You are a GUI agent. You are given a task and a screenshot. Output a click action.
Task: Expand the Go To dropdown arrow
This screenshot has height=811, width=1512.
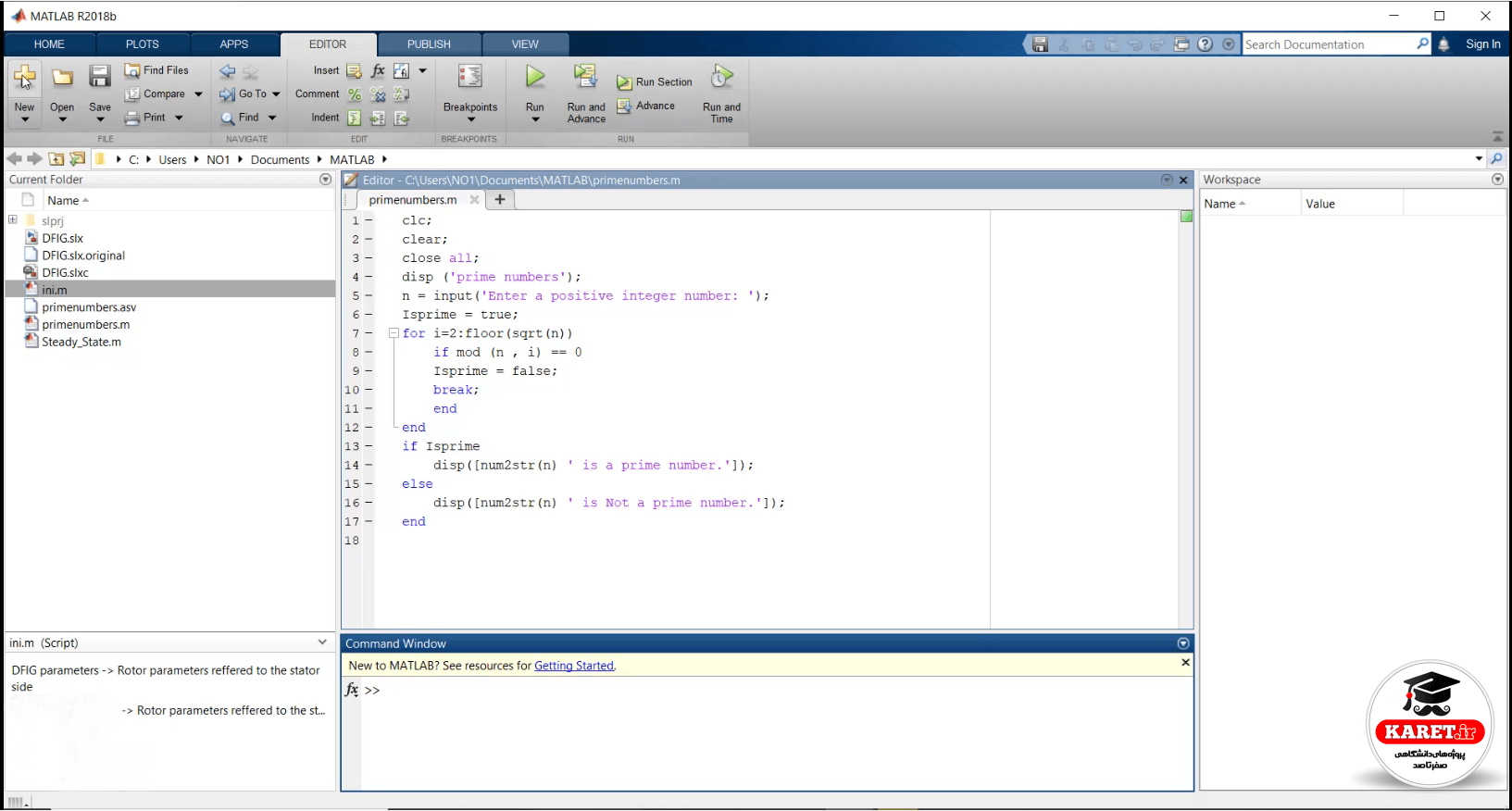click(x=276, y=94)
